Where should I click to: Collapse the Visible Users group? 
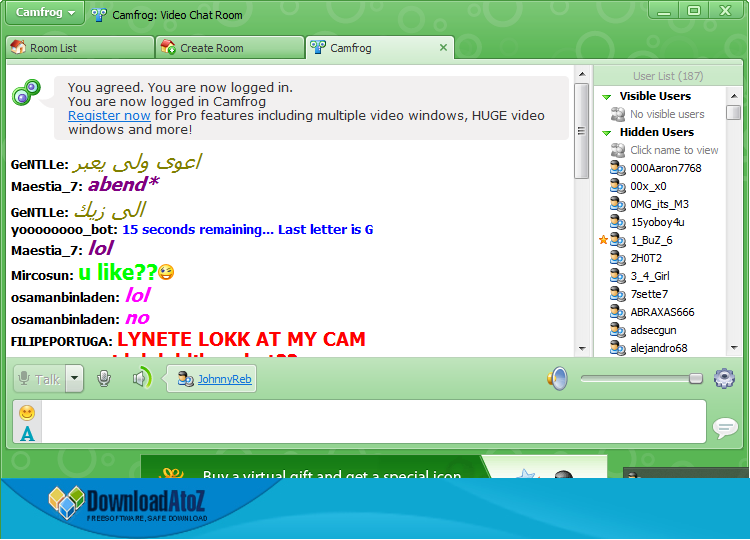pos(607,97)
